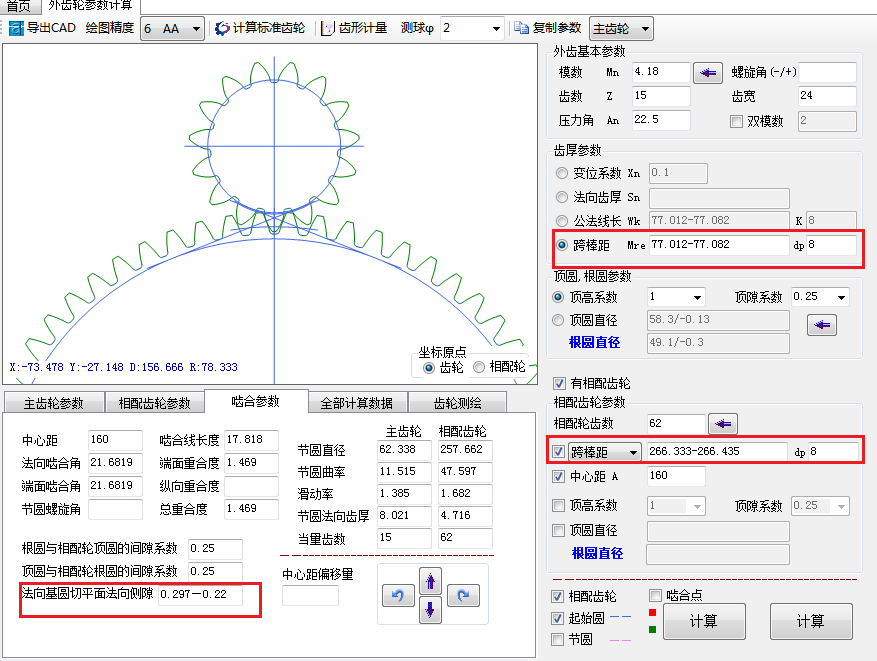Click the green color square
Viewport: 877px width, 661px height.
click(x=652, y=630)
